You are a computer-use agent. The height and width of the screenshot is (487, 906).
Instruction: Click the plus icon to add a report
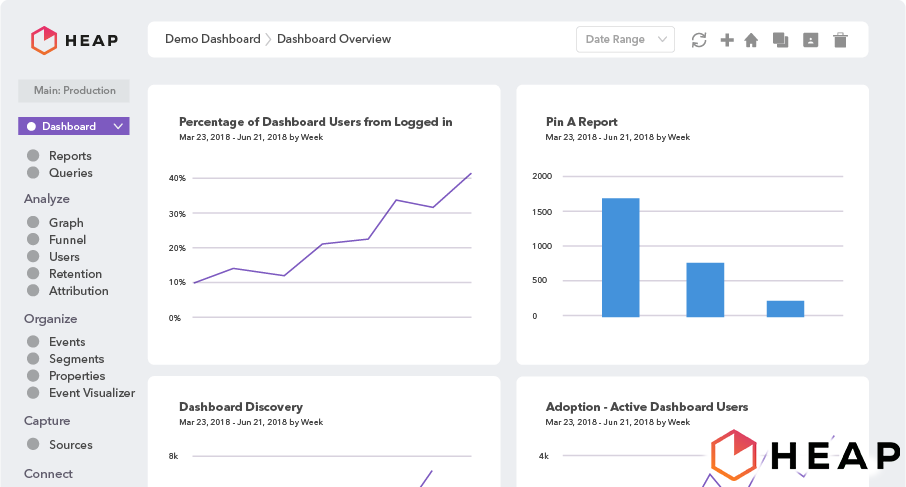tap(727, 40)
